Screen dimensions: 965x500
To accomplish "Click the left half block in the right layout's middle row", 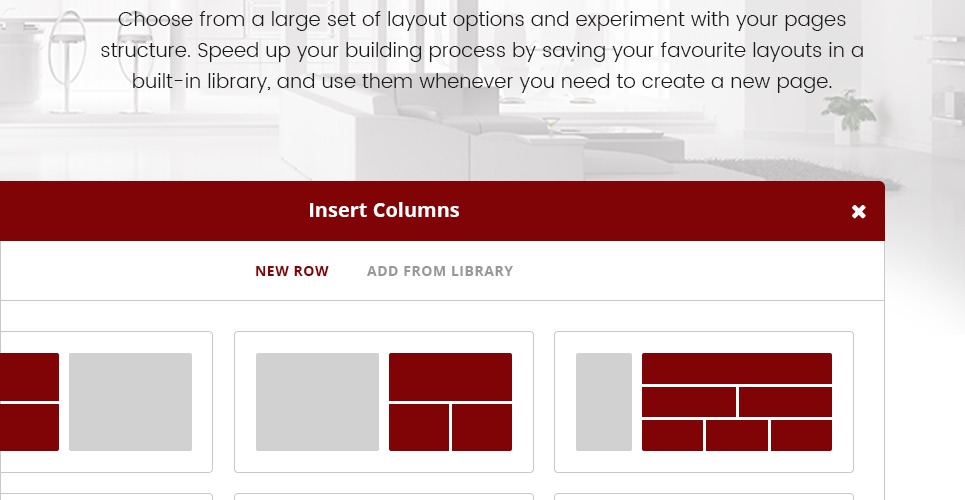I will tap(689, 402).
